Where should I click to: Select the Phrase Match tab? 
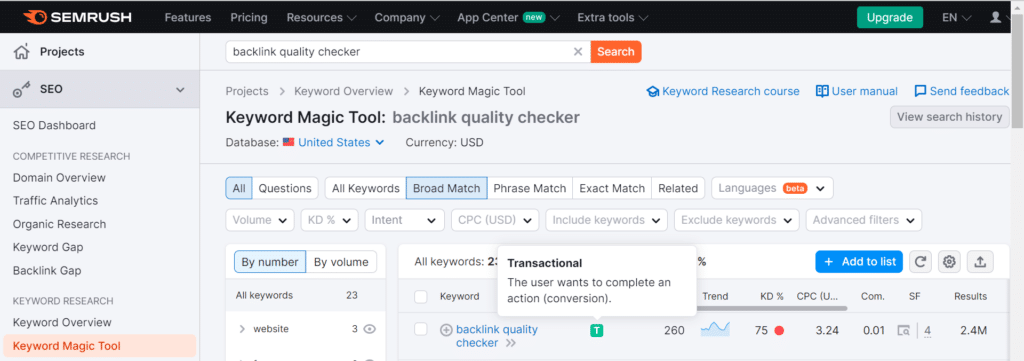(x=530, y=188)
